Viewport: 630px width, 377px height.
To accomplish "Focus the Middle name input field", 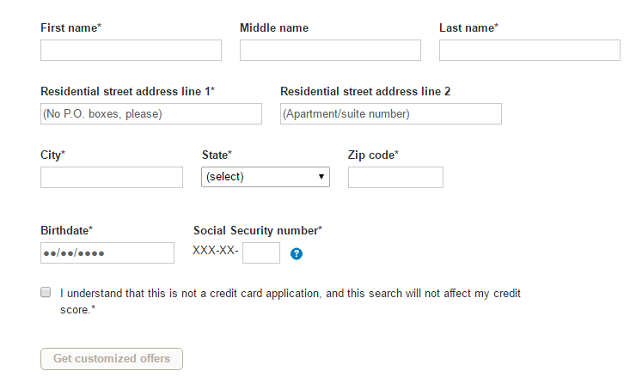I will [330, 50].
